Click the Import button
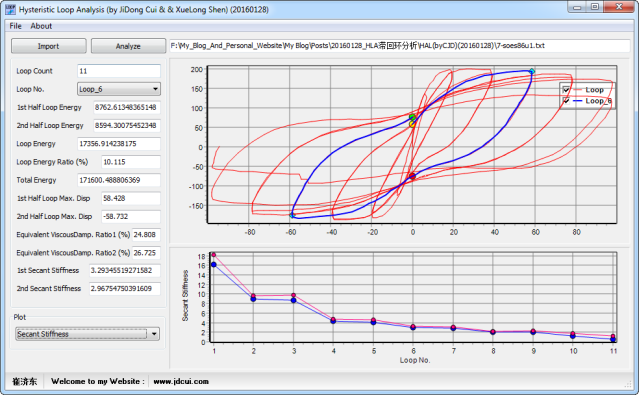639x395 pixels. click(x=48, y=46)
